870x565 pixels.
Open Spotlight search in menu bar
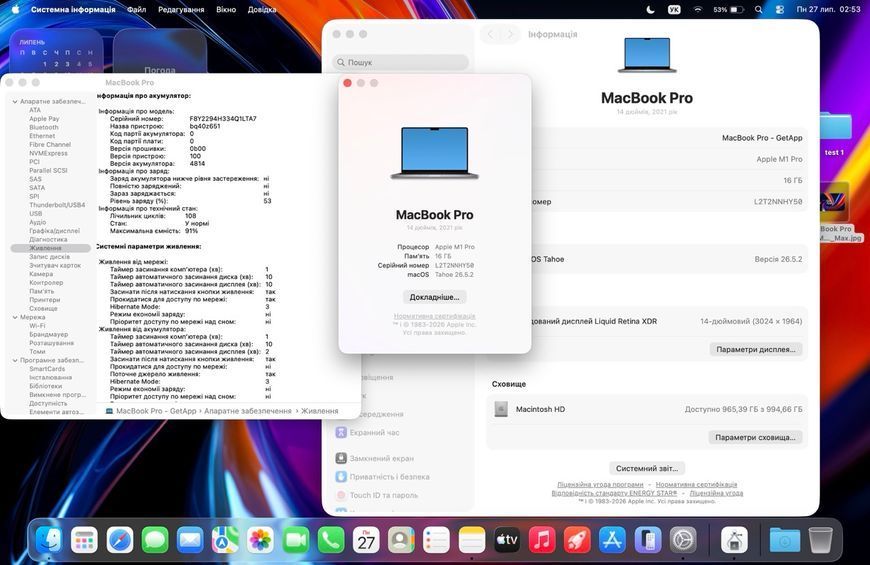[x=758, y=9]
